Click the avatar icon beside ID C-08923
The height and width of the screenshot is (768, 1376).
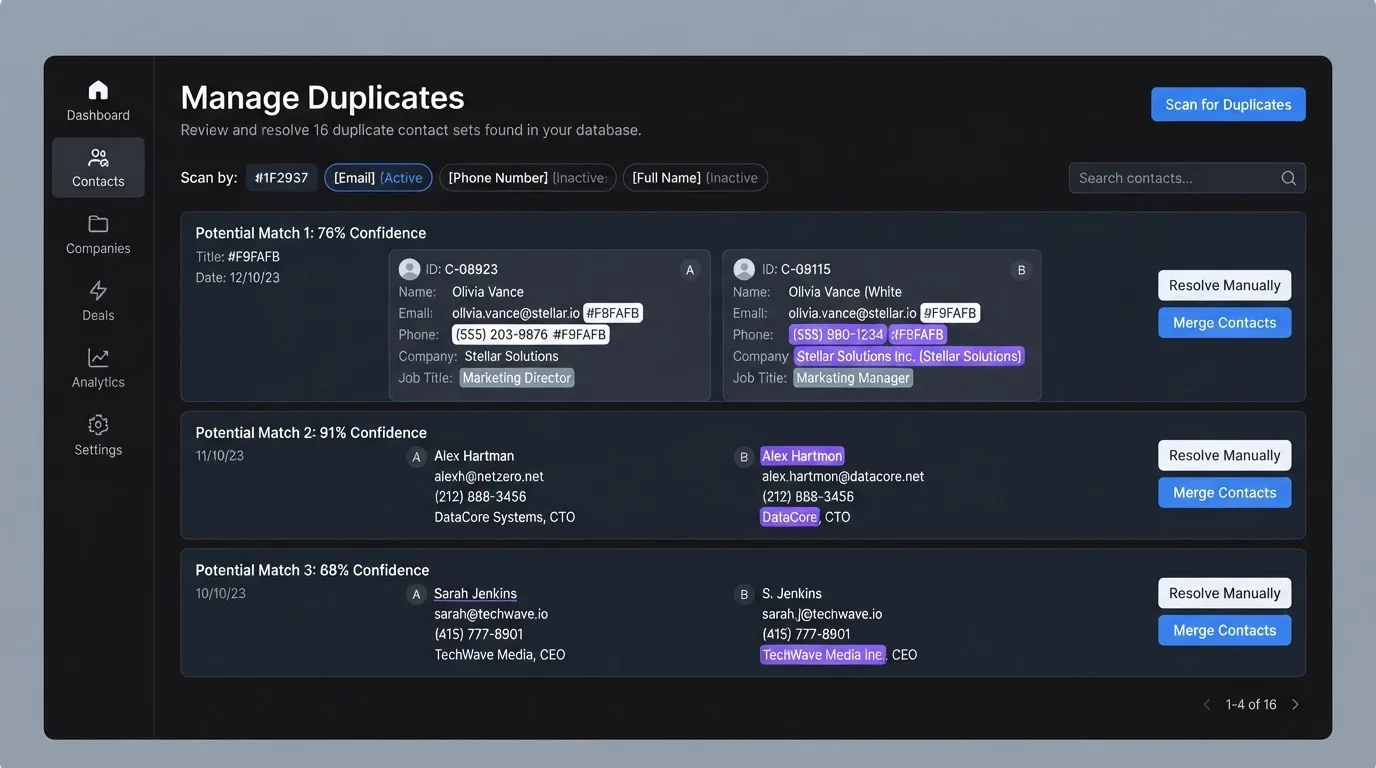click(409, 269)
